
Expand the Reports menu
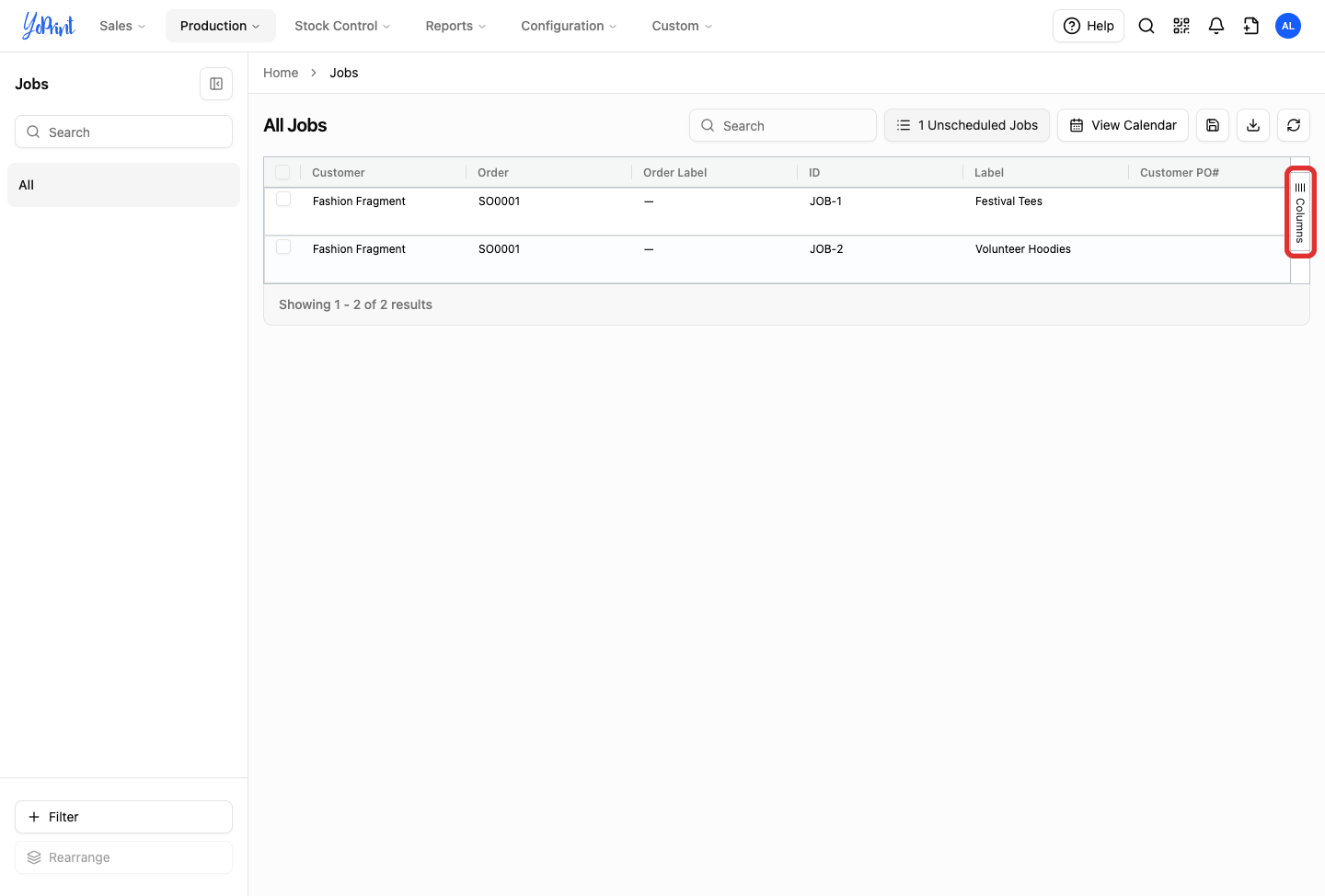tap(455, 26)
